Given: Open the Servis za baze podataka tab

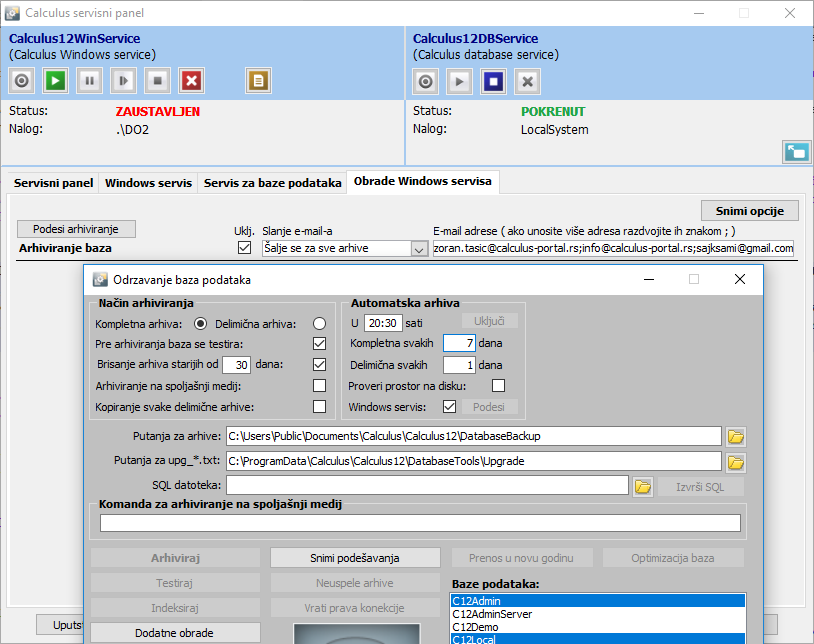Looking at the screenshot, I should tap(272, 183).
